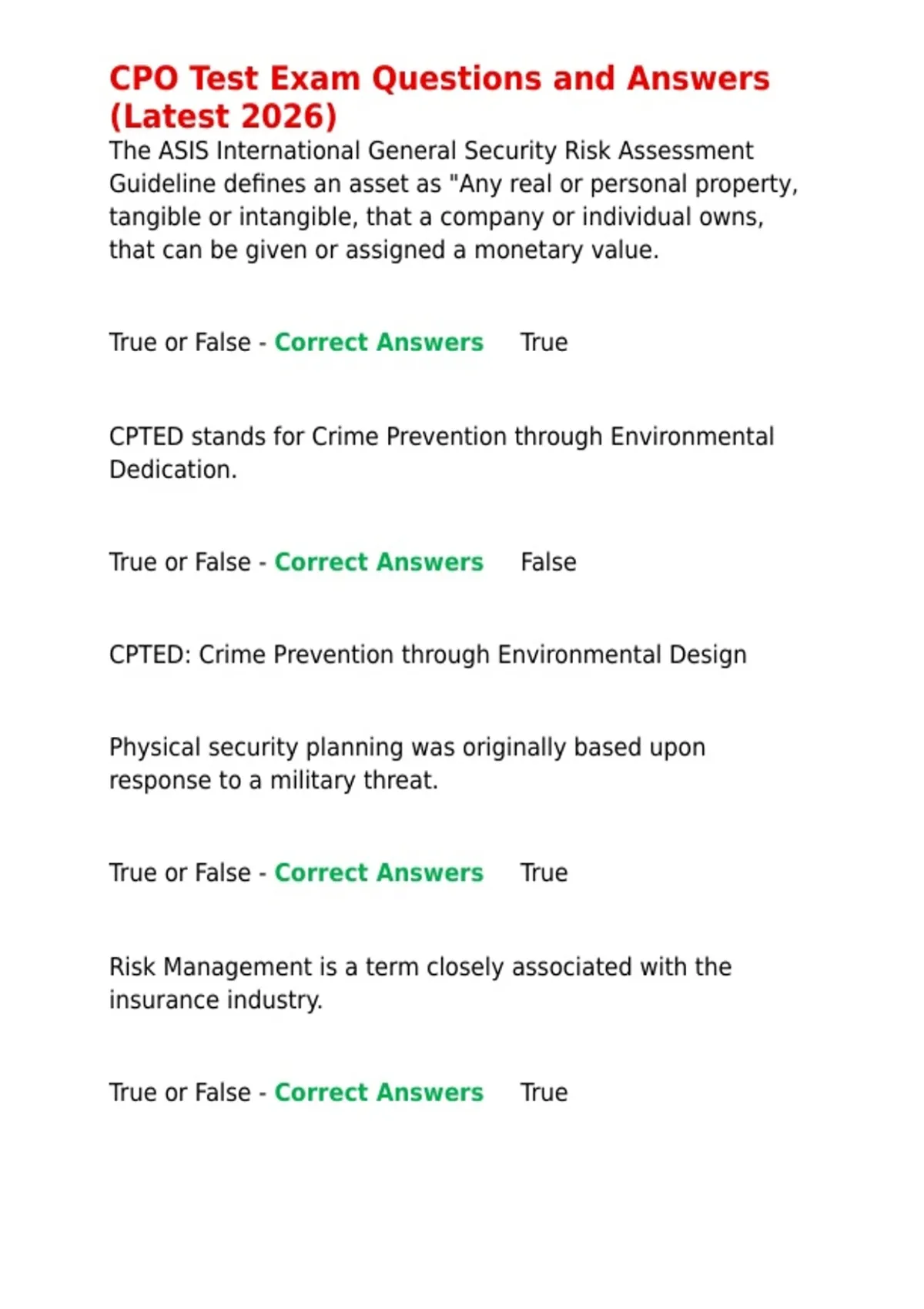The image size is (924, 1309).
Task: Click the word 'Dedication.' in the CPTED question
Action: pyautogui.click(x=173, y=470)
